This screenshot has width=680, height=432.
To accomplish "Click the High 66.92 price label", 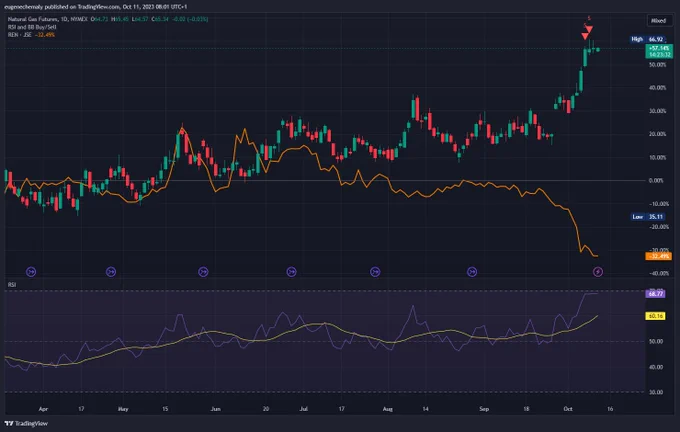I will [x=647, y=39].
